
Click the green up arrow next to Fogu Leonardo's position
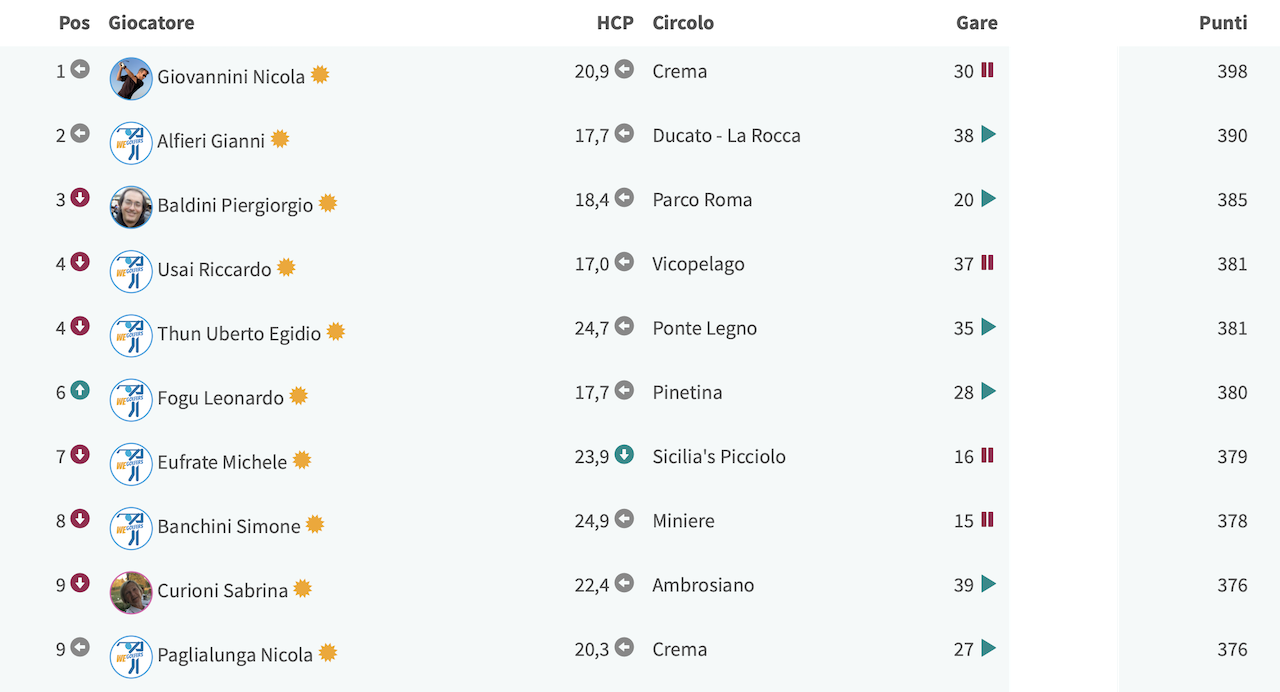pyautogui.click(x=80, y=391)
